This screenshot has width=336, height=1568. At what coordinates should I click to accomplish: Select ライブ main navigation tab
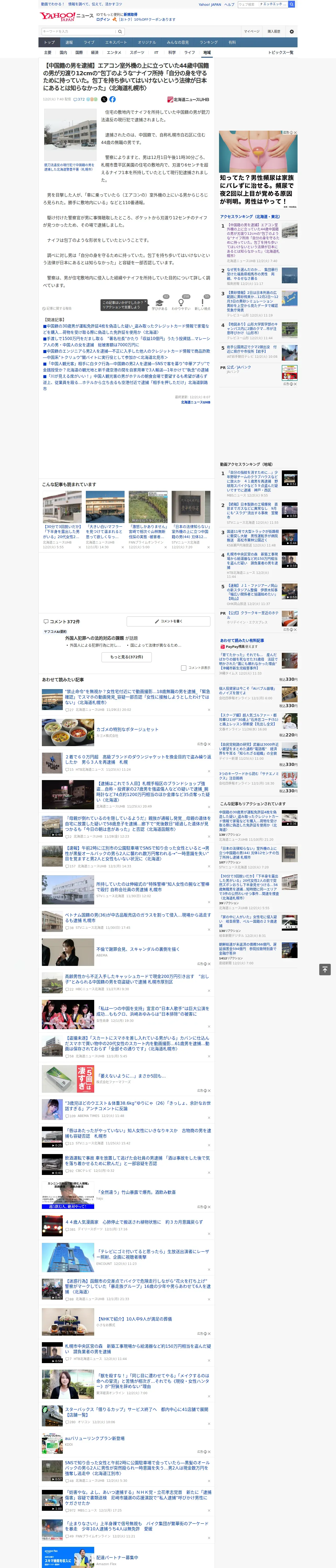tap(89, 43)
